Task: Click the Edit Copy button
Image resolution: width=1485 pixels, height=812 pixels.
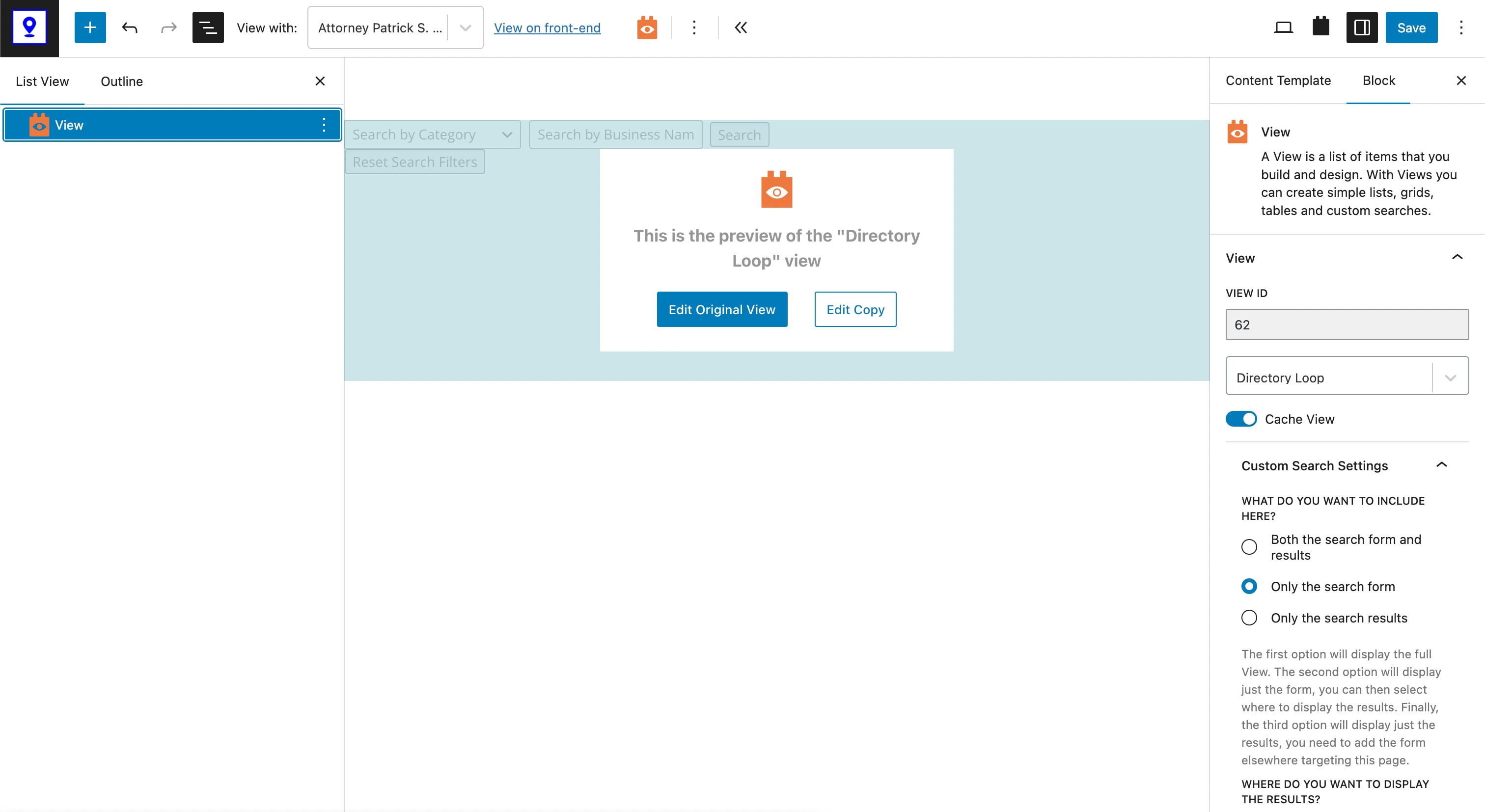Action: pyautogui.click(x=855, y=309)
